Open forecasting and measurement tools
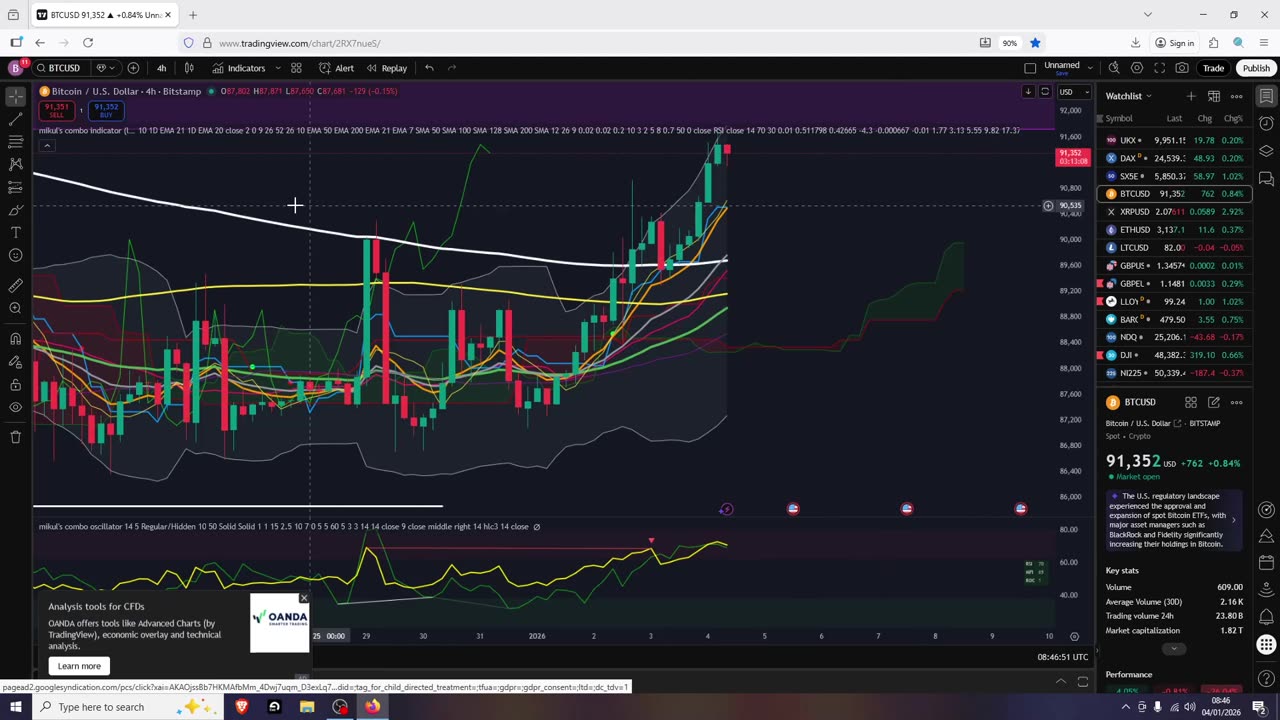Viewport: 1280px width, 720px height. click(x=15, y=187)
